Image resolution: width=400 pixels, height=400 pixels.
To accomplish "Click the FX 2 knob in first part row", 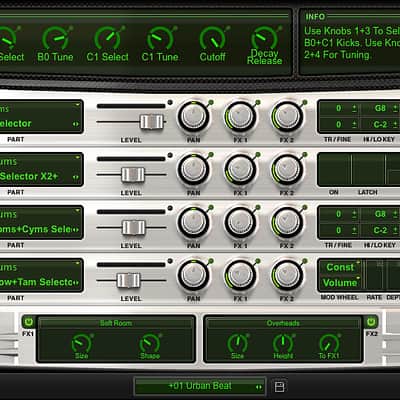I will click(x=287, y=118).
